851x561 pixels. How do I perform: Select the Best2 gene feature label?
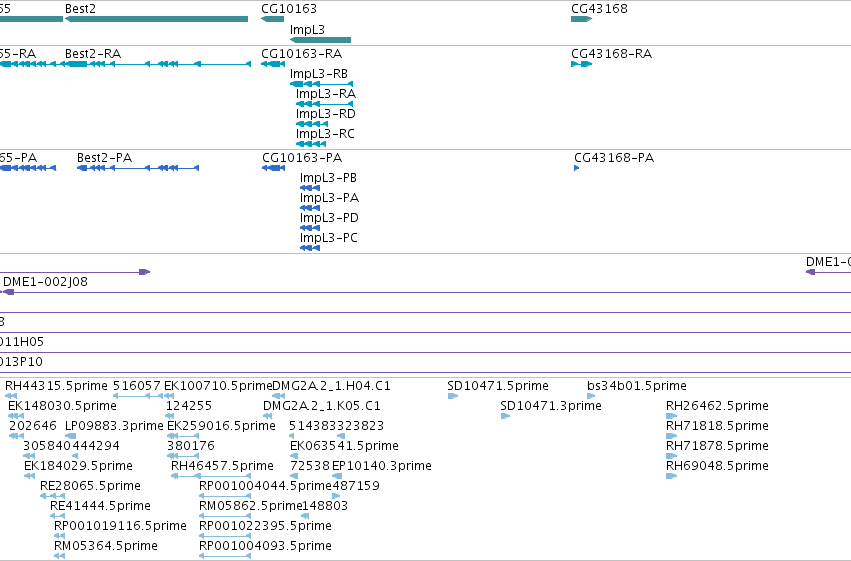tap(80, 9)
